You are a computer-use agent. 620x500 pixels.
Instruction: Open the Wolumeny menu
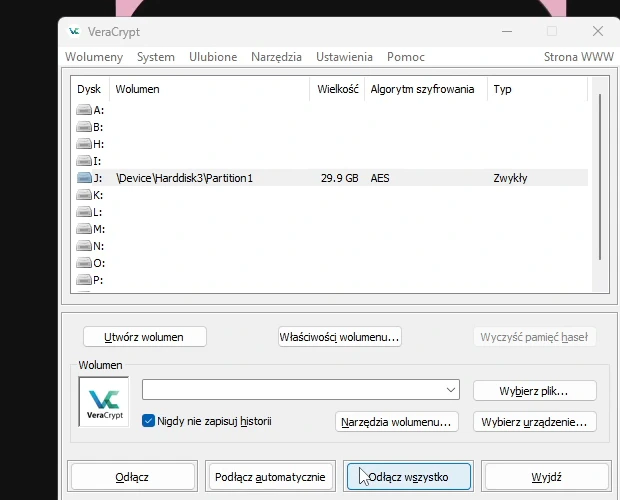(x=94, y=57)
